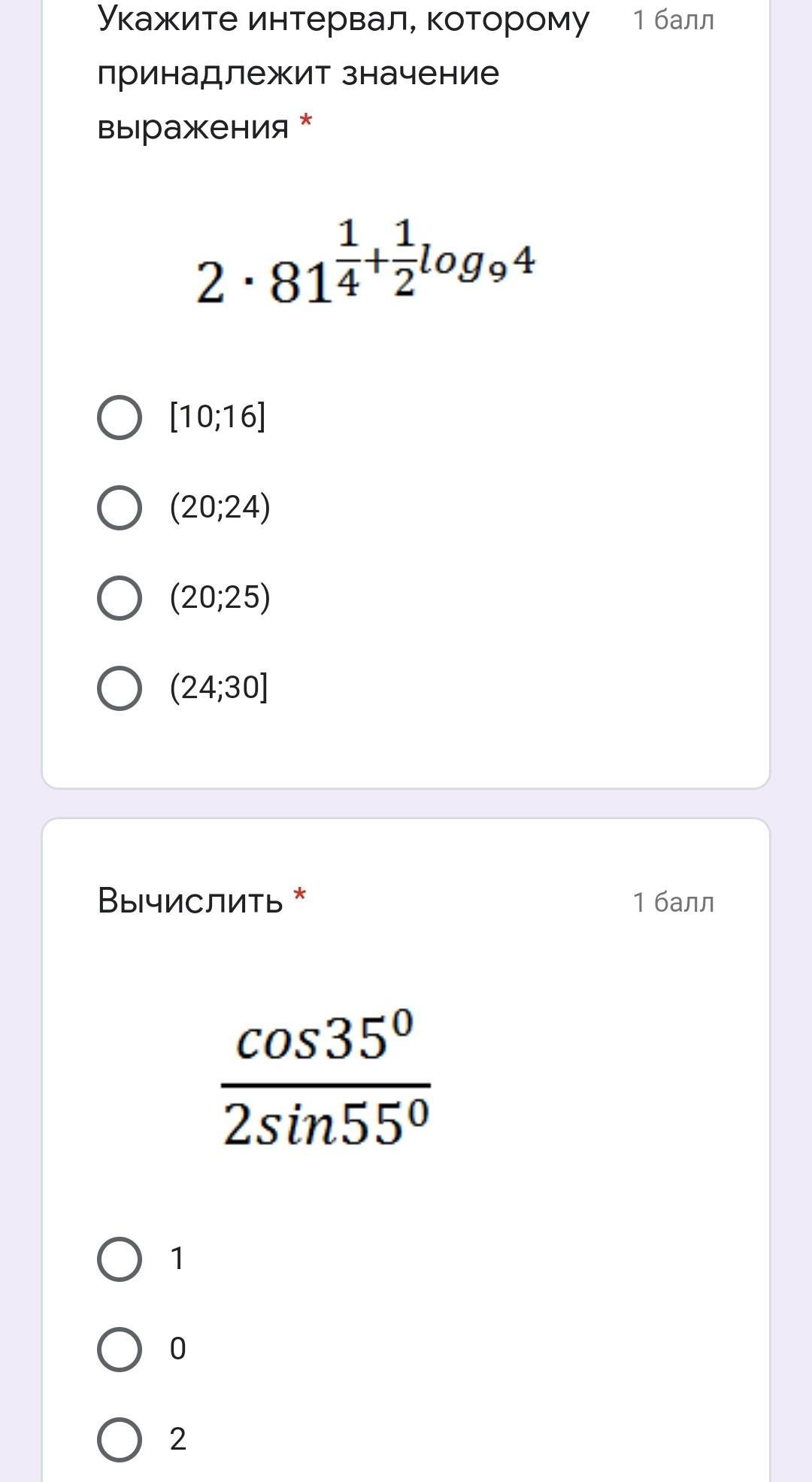This screenshot has width=812, height=1482.
Task: Choose the radio circle for answer 0
Action: pos(120,1350)
